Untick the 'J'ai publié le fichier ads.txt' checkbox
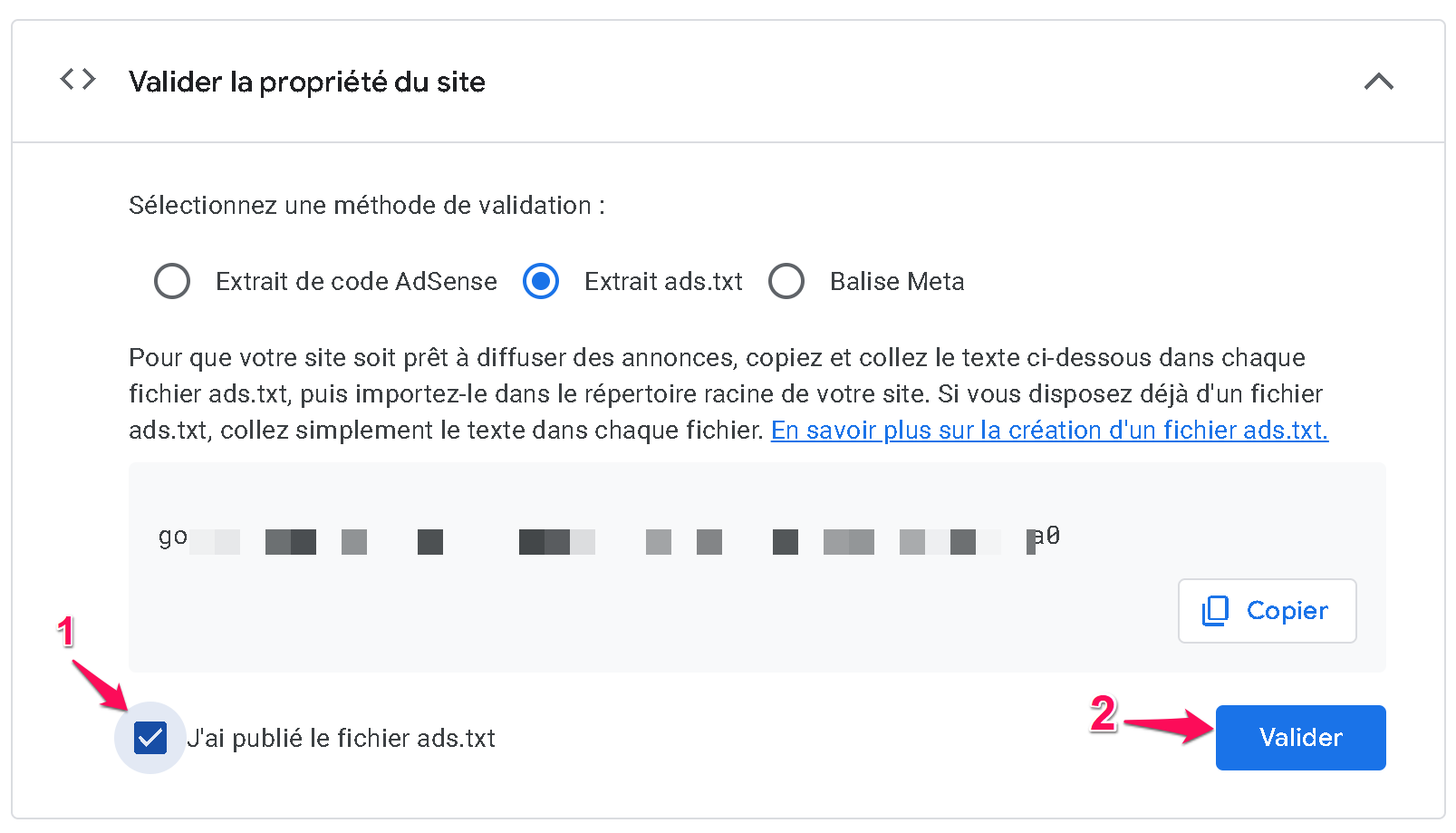Screen dimensions: 1456x833 (150, 738)
